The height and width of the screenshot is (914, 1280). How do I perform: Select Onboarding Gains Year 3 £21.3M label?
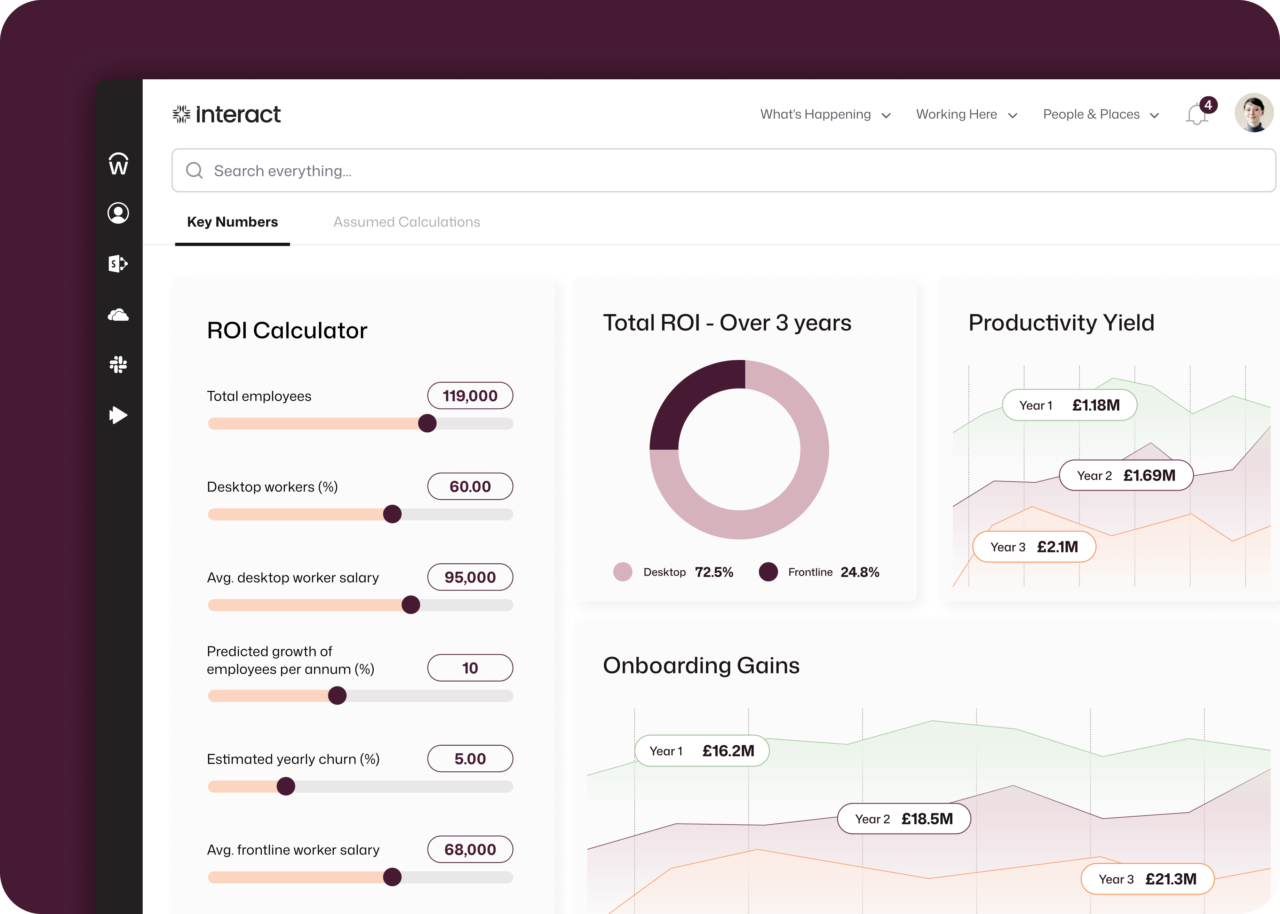click(x=1147, y=879)
